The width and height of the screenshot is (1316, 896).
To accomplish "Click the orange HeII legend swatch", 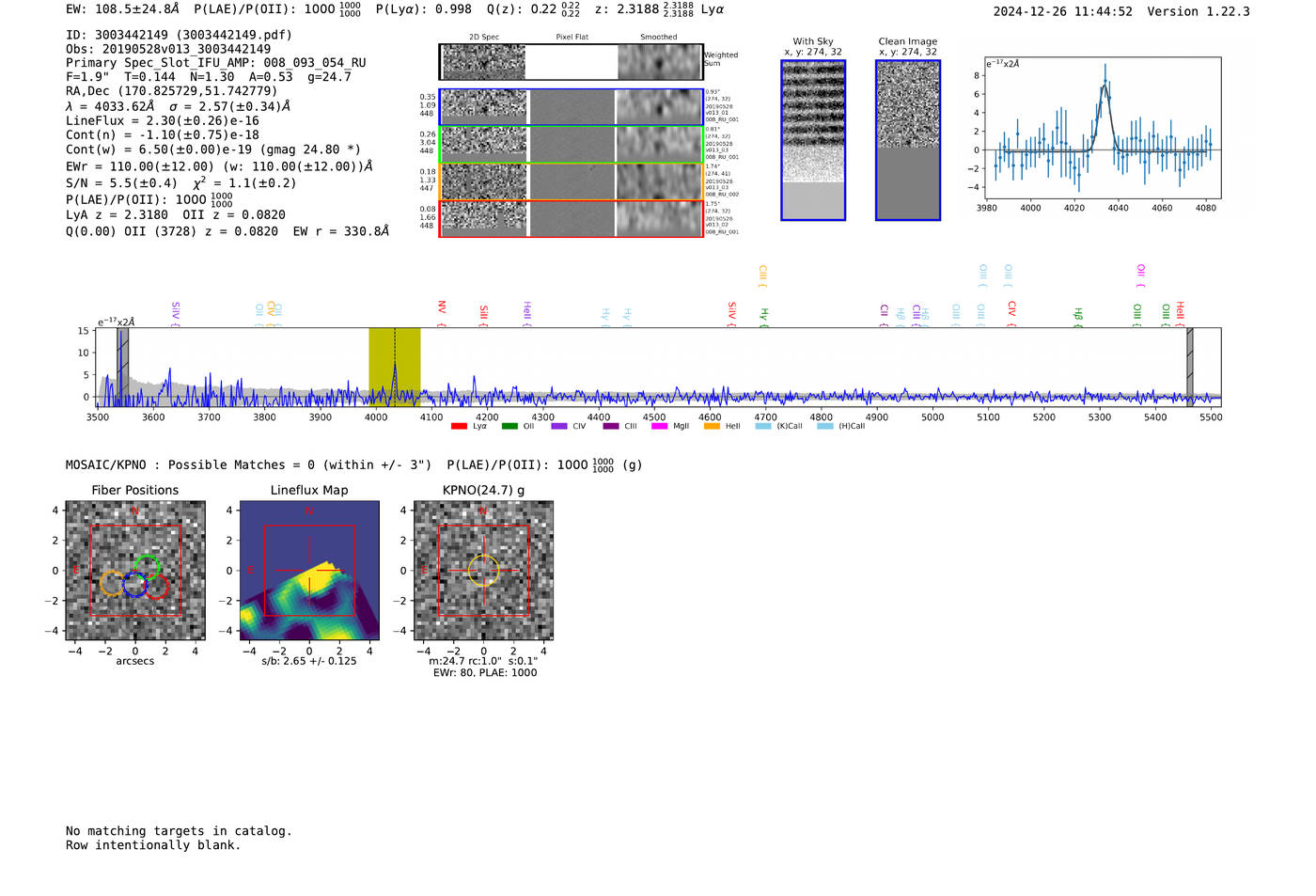I will [x=712, y=426].
